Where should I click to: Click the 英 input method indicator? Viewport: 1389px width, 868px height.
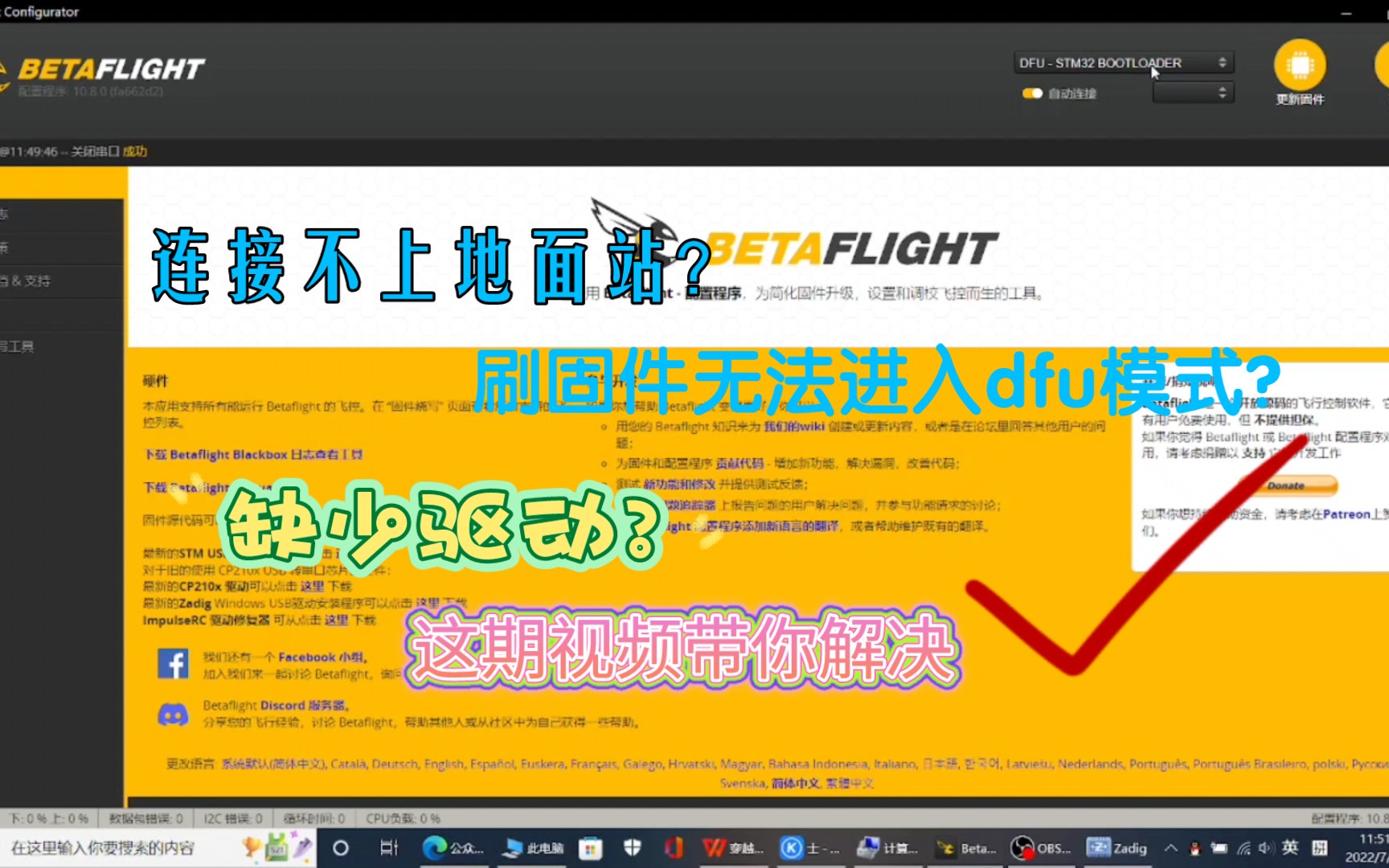pyautogui.click(x=1290, y=847)
